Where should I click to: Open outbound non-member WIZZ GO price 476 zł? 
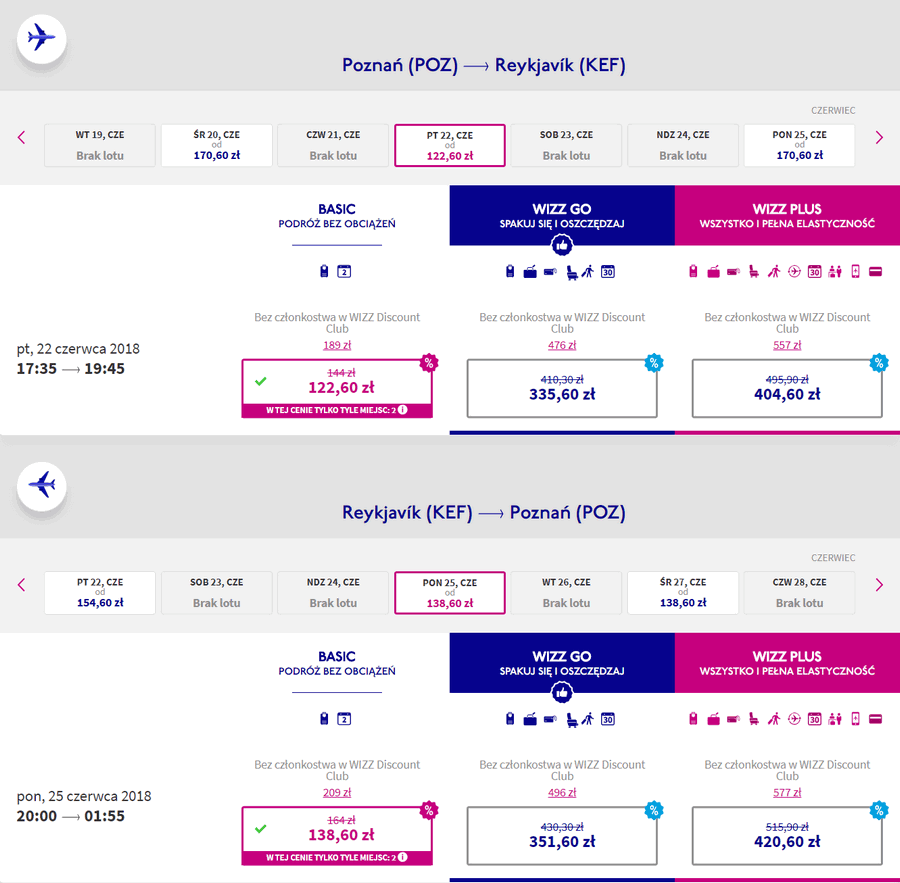click(562, 345)
